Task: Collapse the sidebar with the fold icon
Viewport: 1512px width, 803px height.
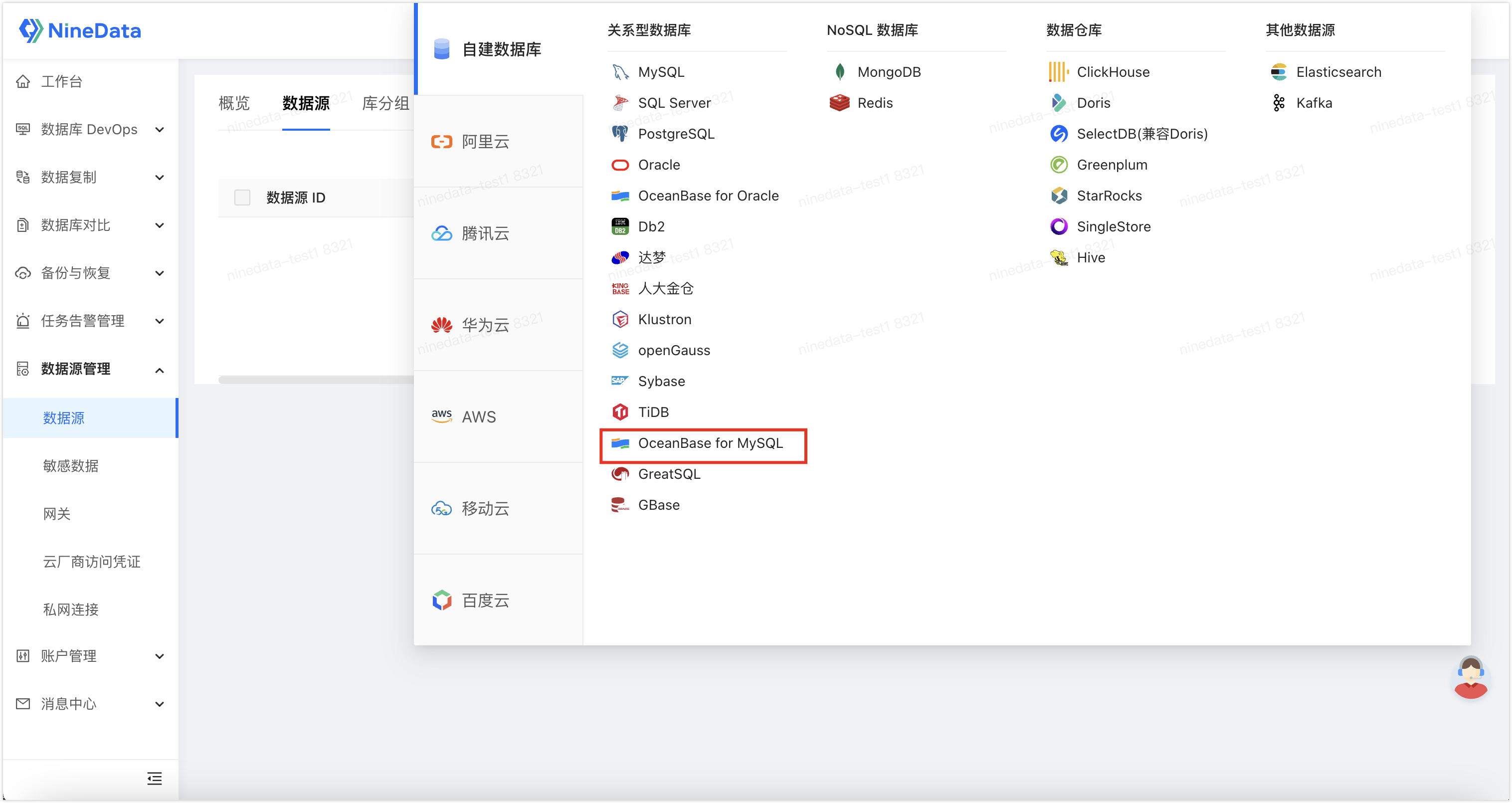Action: point(155,779)
